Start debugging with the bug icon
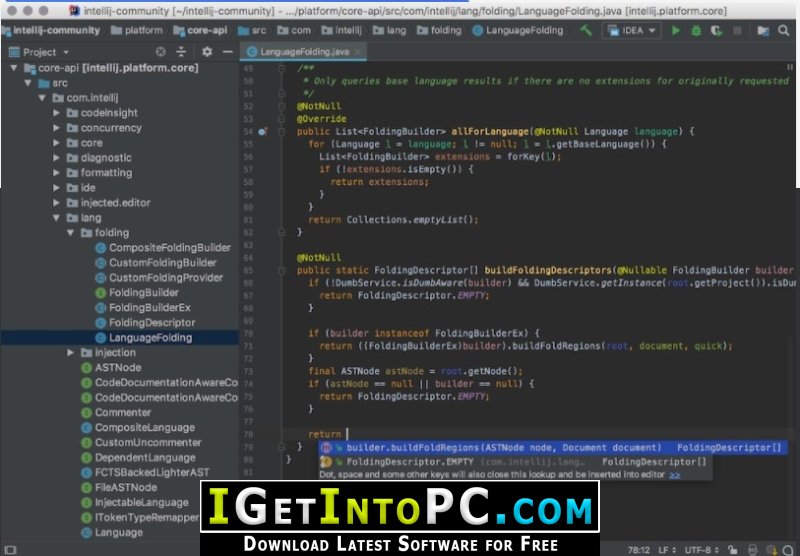 click(x=696, y=31)
